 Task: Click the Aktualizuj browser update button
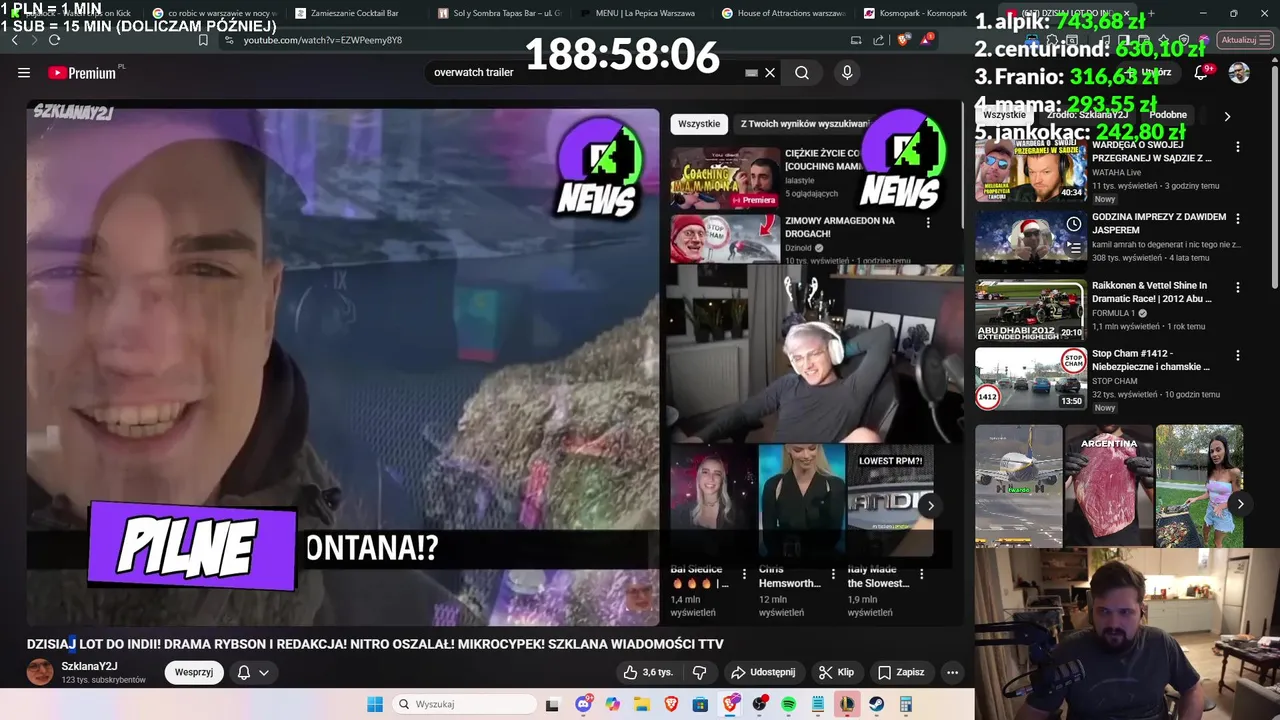(1244, 40)
